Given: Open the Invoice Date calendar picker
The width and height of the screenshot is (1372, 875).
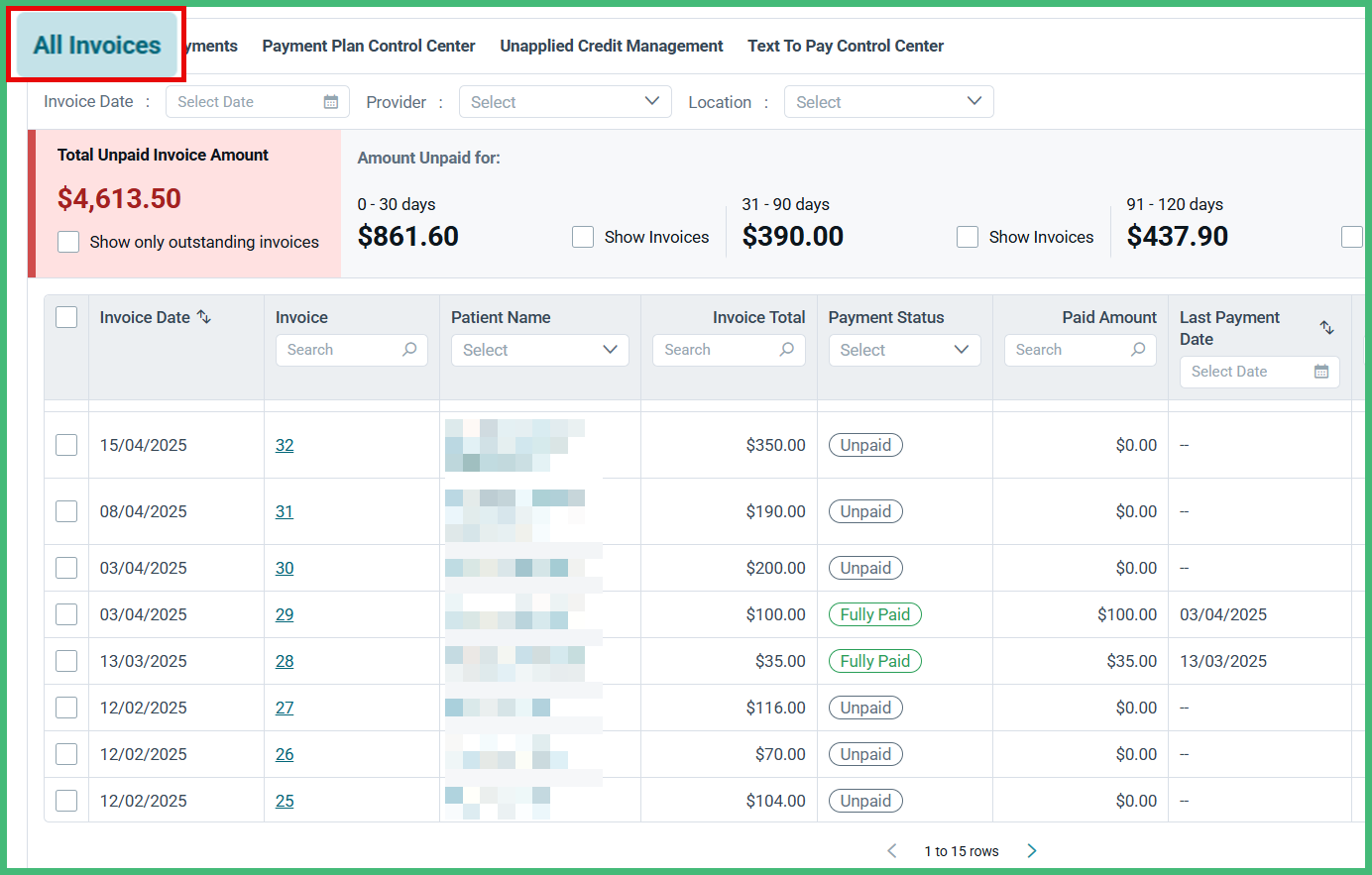Looking at the screenshot, I should pyautogui.click(x=331, y=101).
